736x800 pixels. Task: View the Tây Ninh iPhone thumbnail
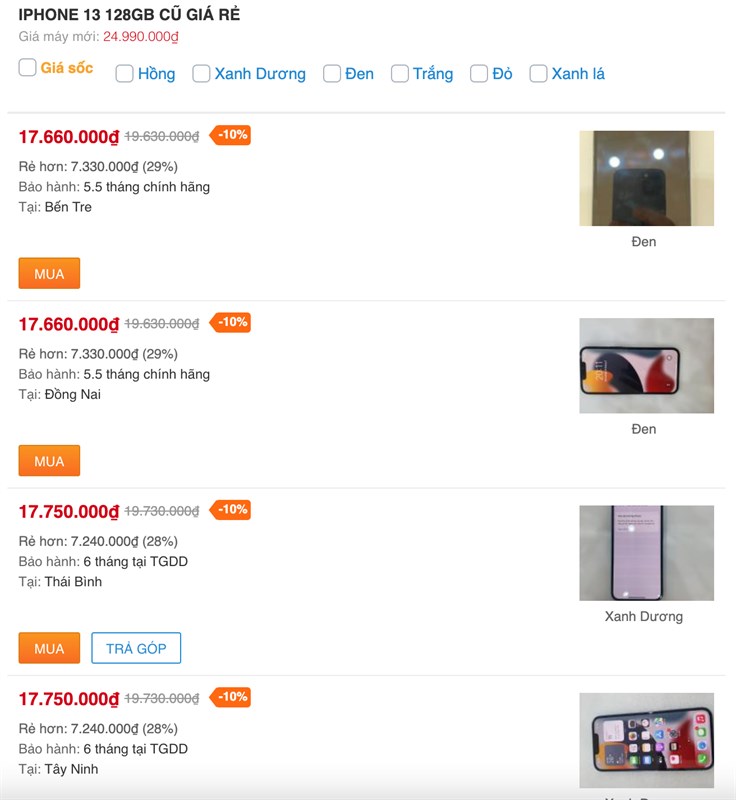(x=646, y=740)
